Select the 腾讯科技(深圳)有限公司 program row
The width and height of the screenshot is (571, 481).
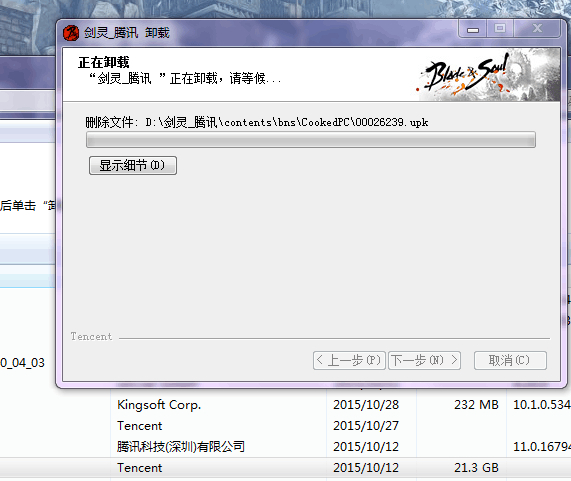[x=286, y=446]
